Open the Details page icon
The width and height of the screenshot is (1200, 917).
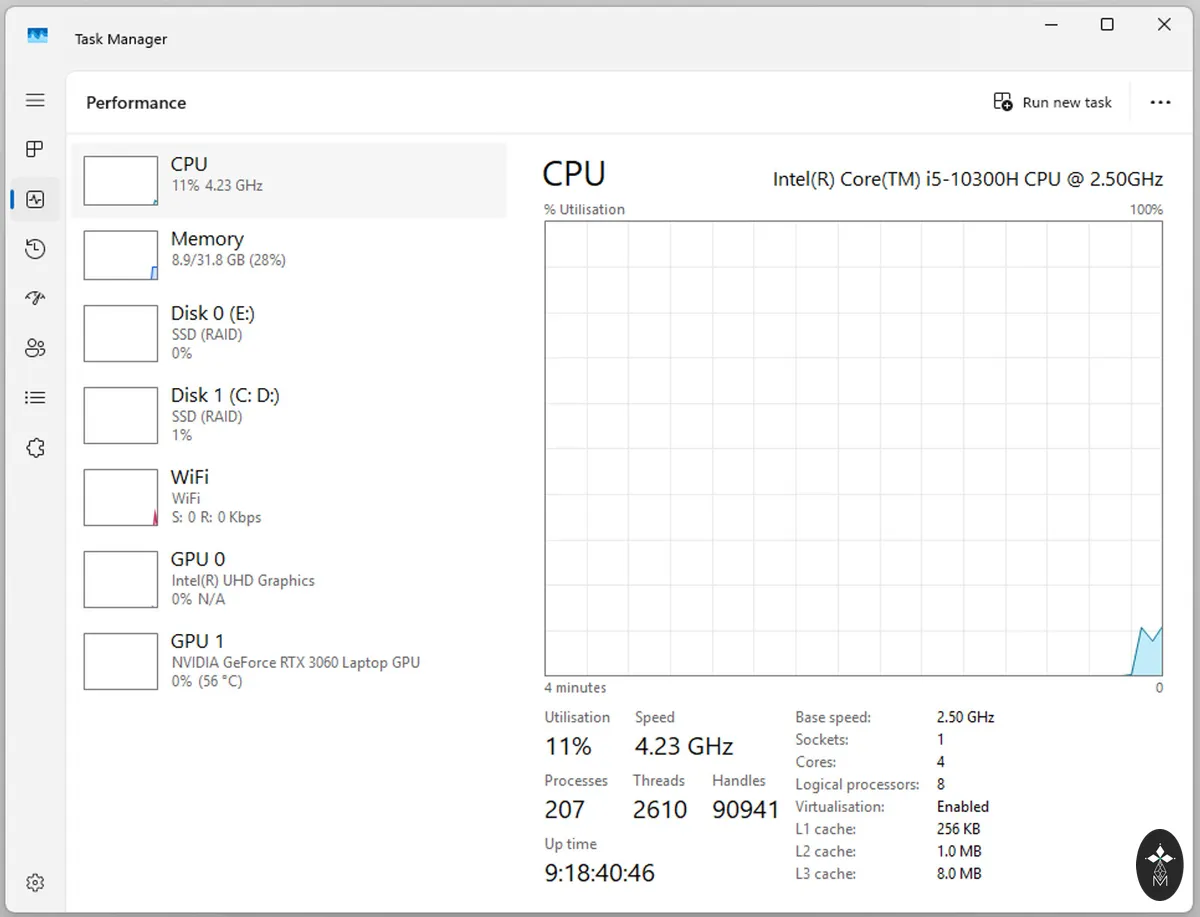[35, 398]
